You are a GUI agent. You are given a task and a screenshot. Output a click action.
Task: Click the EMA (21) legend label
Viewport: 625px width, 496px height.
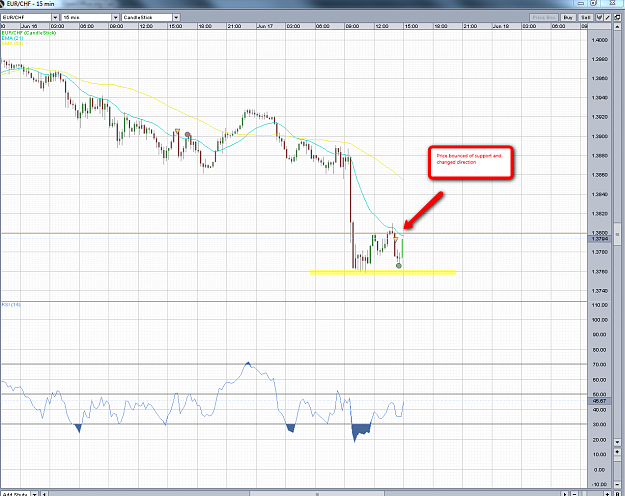[12, 38]
